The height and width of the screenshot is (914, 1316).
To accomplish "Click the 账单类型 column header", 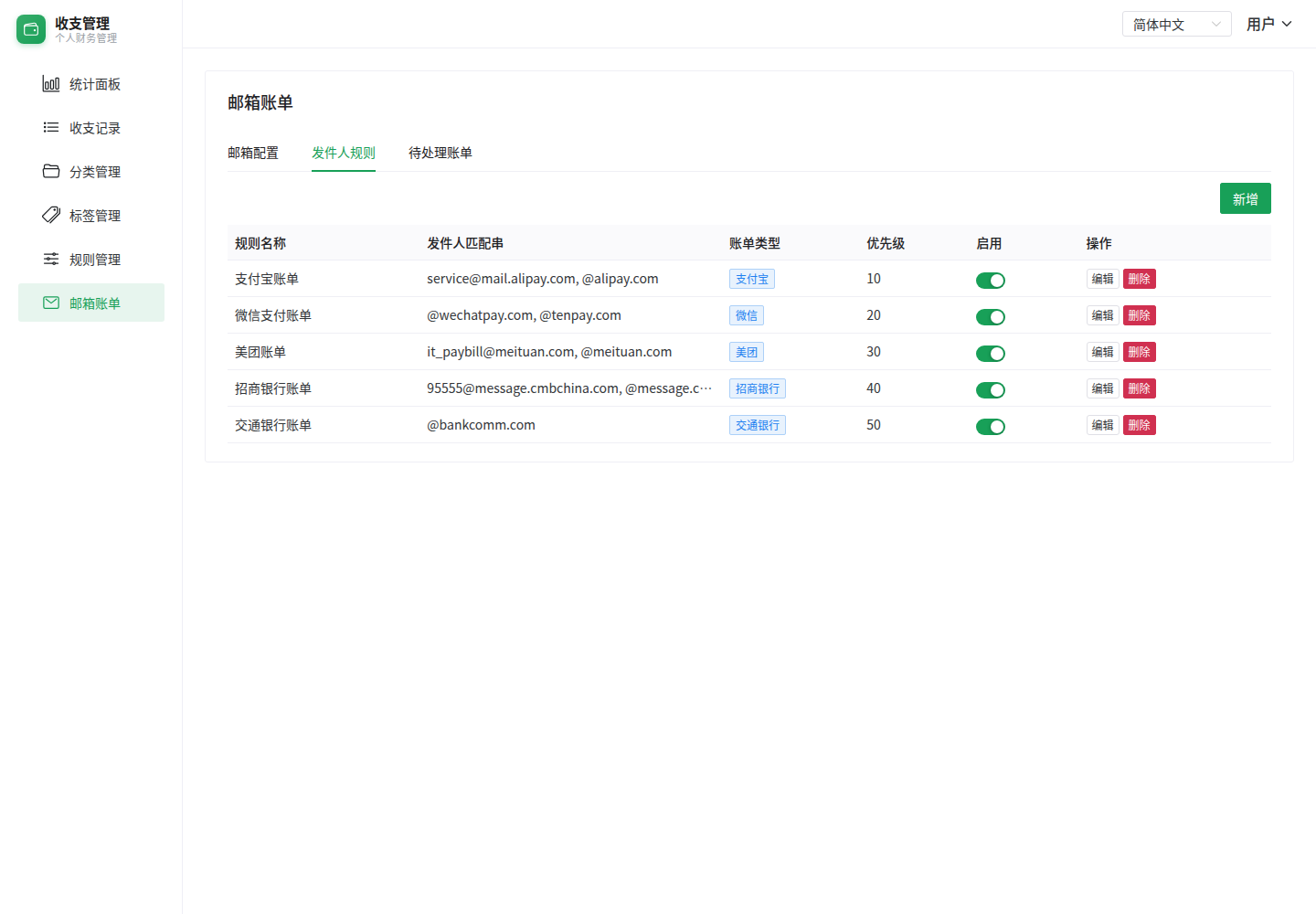I will (755, 243).
